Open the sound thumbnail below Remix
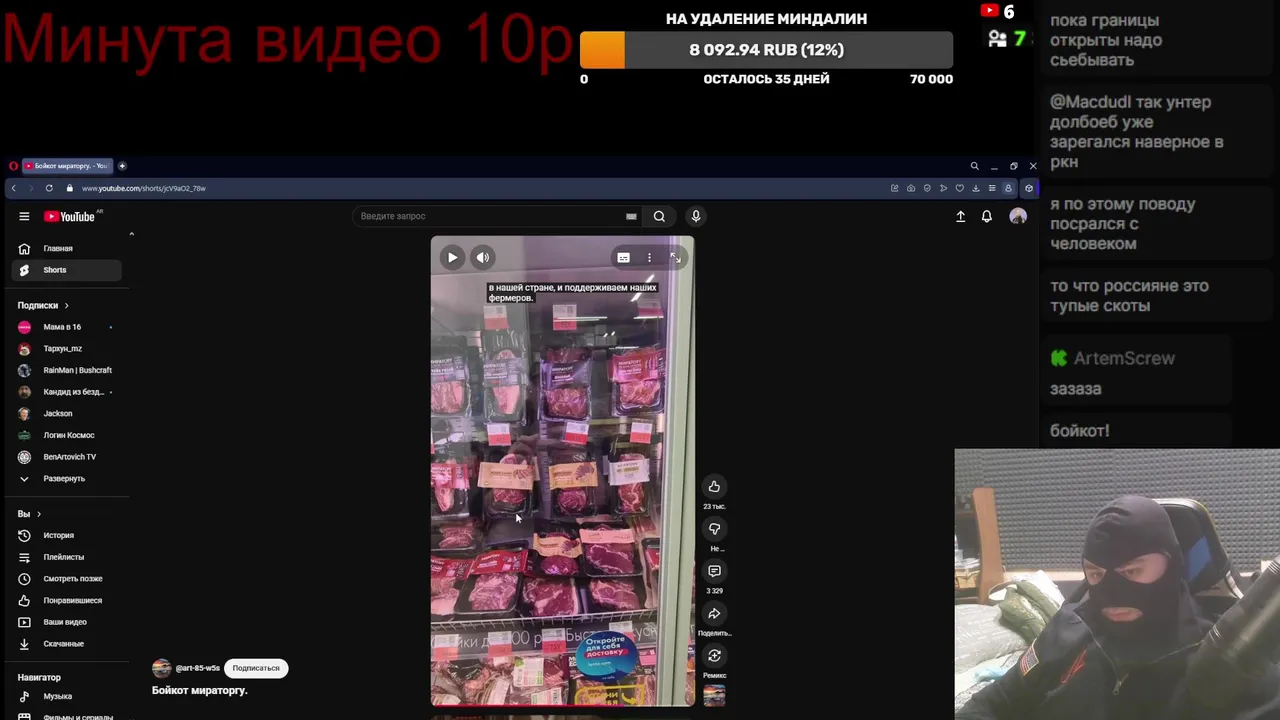The width and height of the screenshot is (1280, 720). pyautogui.click(x=714, y=695)
